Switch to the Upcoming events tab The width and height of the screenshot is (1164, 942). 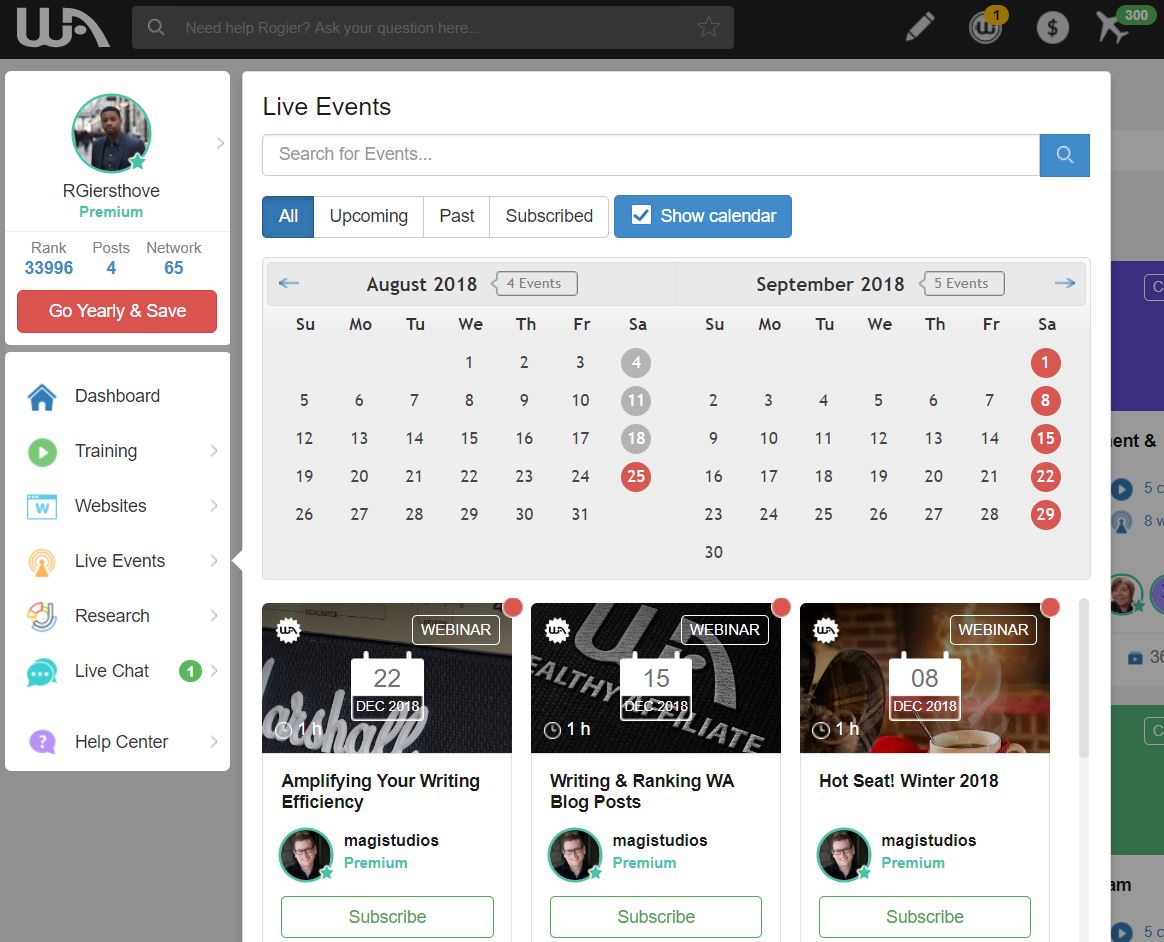[x=368, y=216]
